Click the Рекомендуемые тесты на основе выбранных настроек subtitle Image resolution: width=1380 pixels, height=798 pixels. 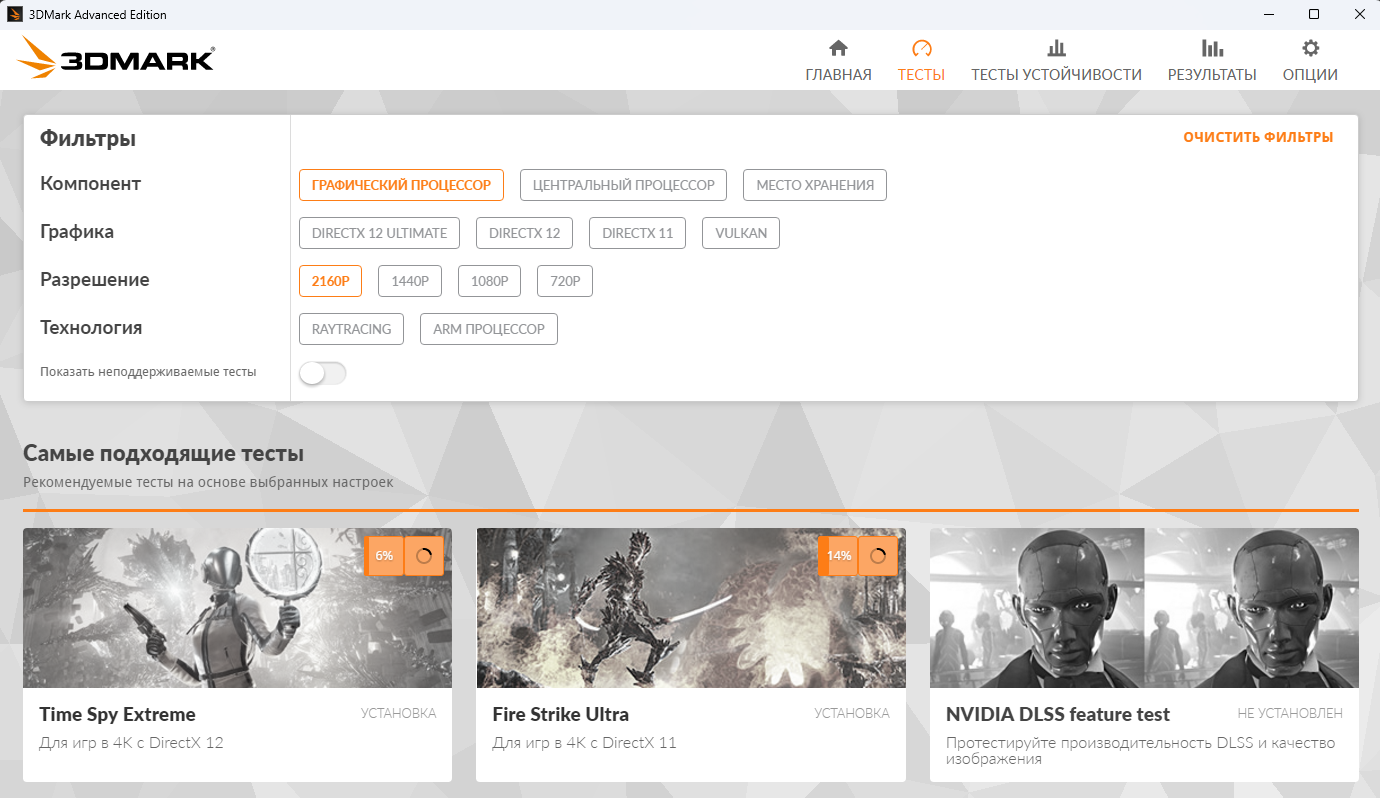208,483
